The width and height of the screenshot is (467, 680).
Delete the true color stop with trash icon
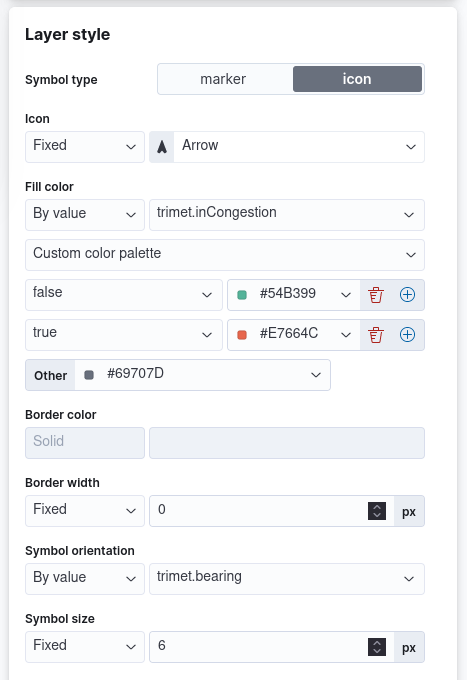click(376, 335)
